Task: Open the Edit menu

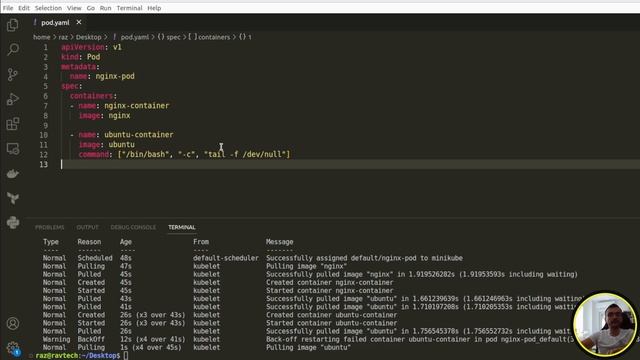Action: tap(24, 8)
